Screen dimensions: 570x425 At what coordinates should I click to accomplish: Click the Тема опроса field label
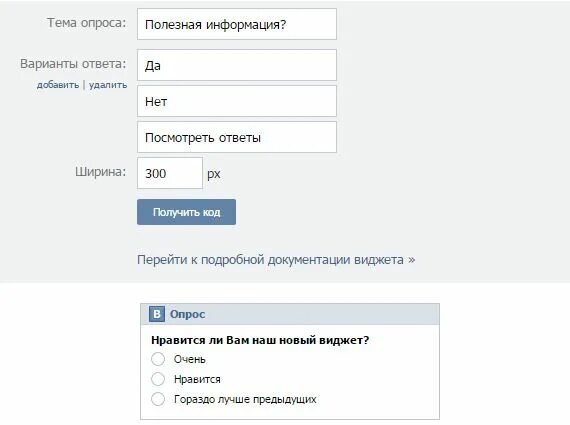pyautogui.click(x=87, y=23)
